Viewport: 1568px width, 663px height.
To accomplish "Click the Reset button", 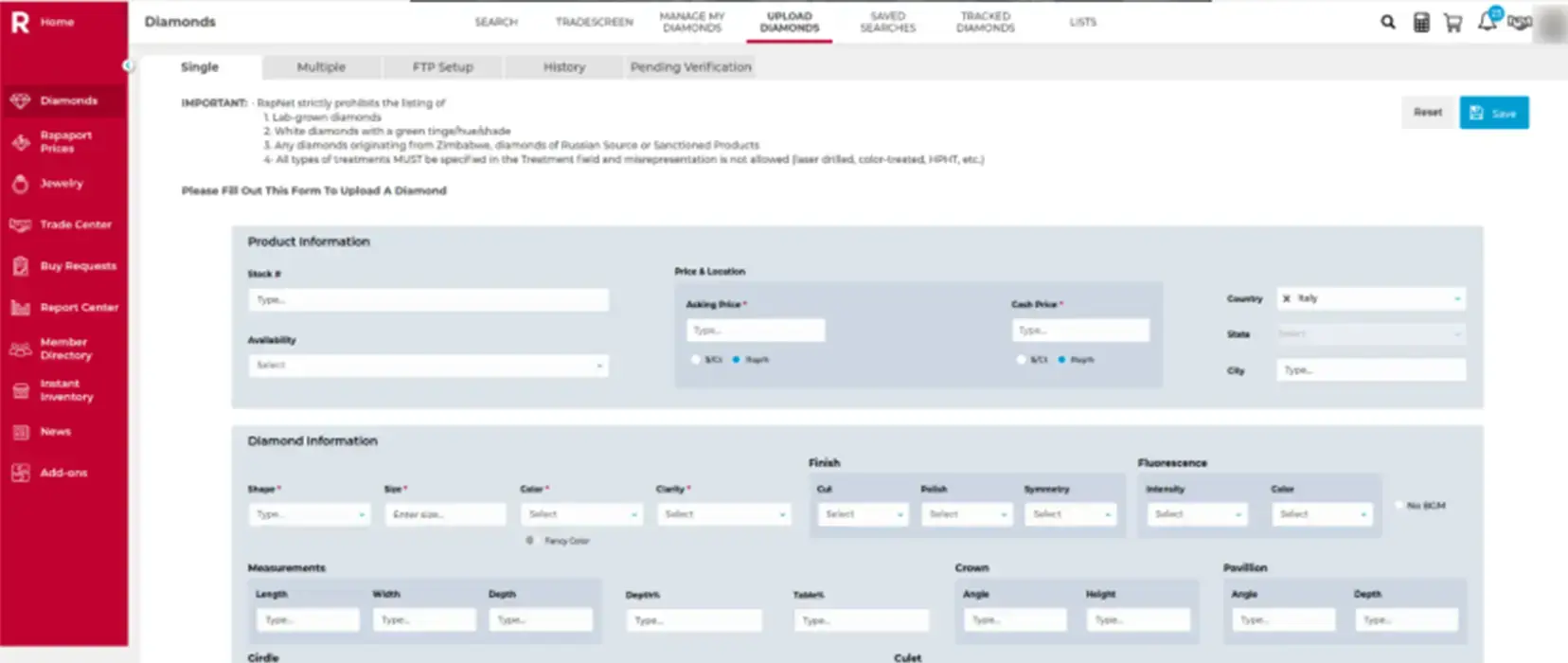I will click(x=1428, y=113).
